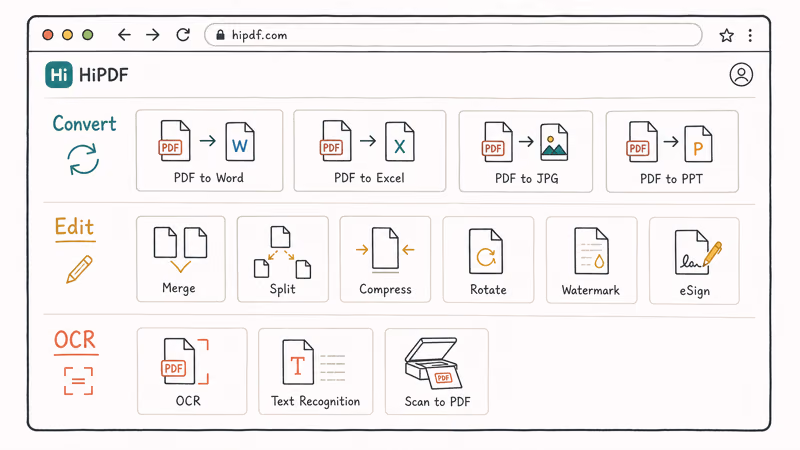Open the Scan to PDF tool

(x=437, y=371)
